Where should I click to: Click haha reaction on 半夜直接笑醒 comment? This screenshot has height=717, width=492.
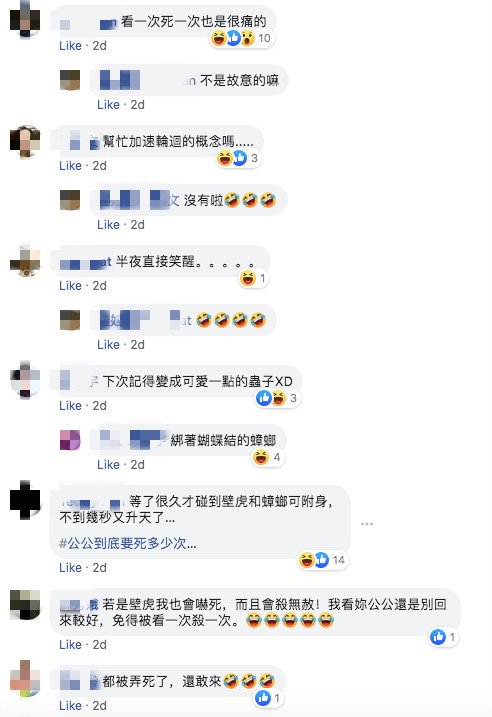248,278
